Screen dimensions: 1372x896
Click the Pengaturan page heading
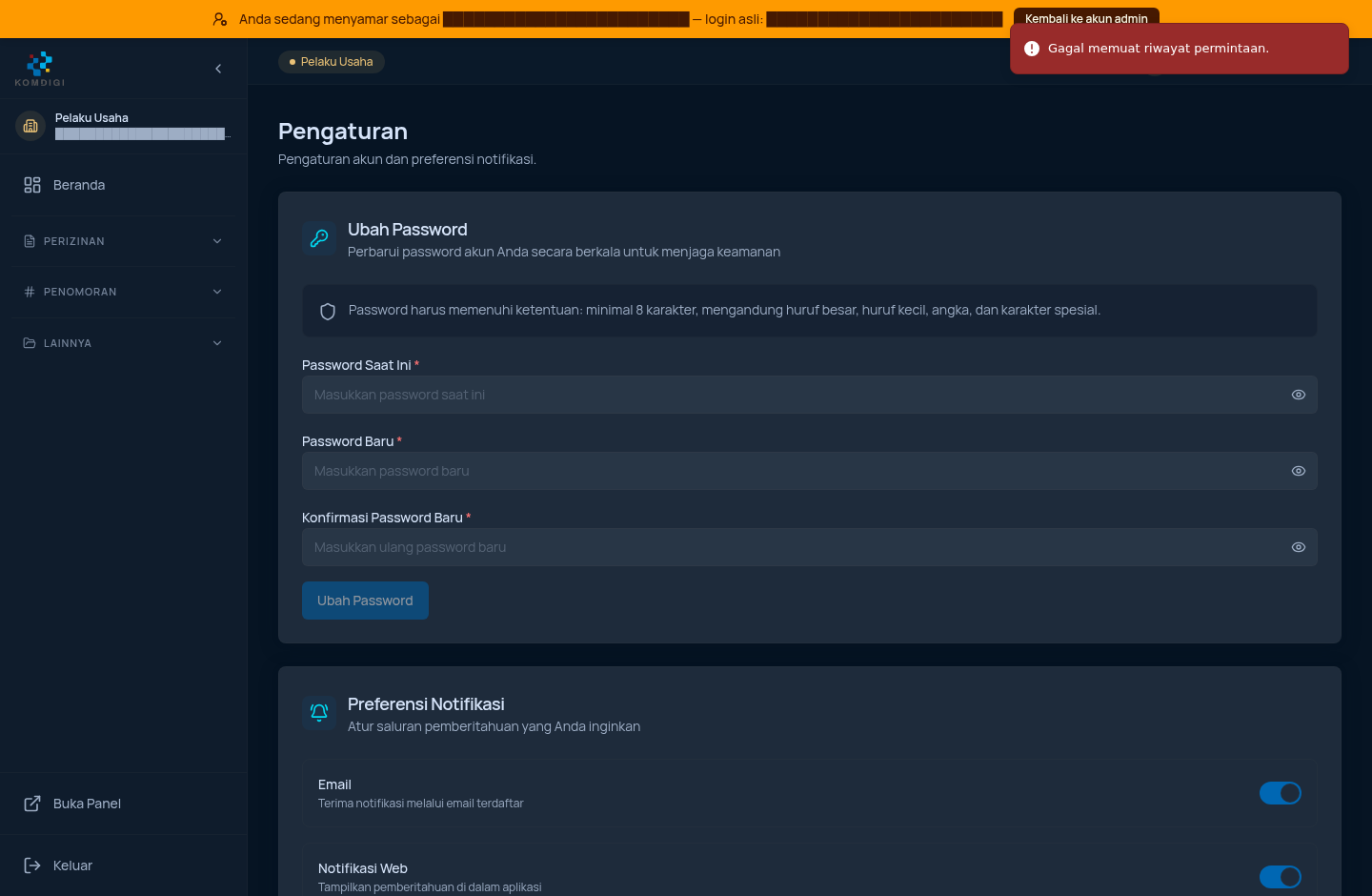pos(343,132)
